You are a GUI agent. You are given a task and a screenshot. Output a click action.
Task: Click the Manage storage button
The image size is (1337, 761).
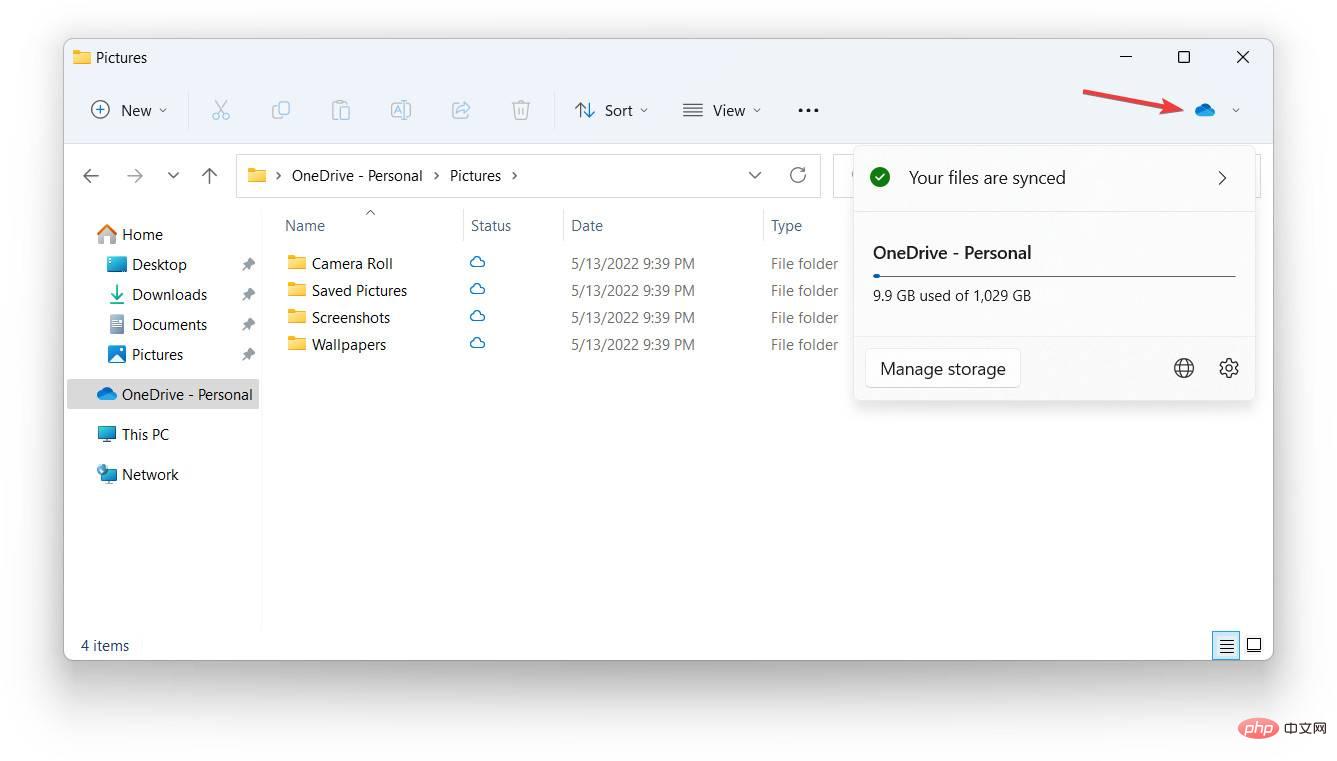943,368
